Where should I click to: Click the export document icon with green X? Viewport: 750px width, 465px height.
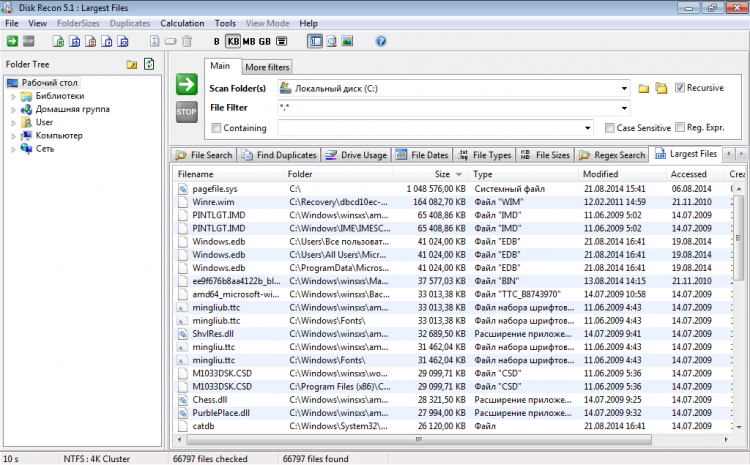pyautogui.click(x=58, y=41)
